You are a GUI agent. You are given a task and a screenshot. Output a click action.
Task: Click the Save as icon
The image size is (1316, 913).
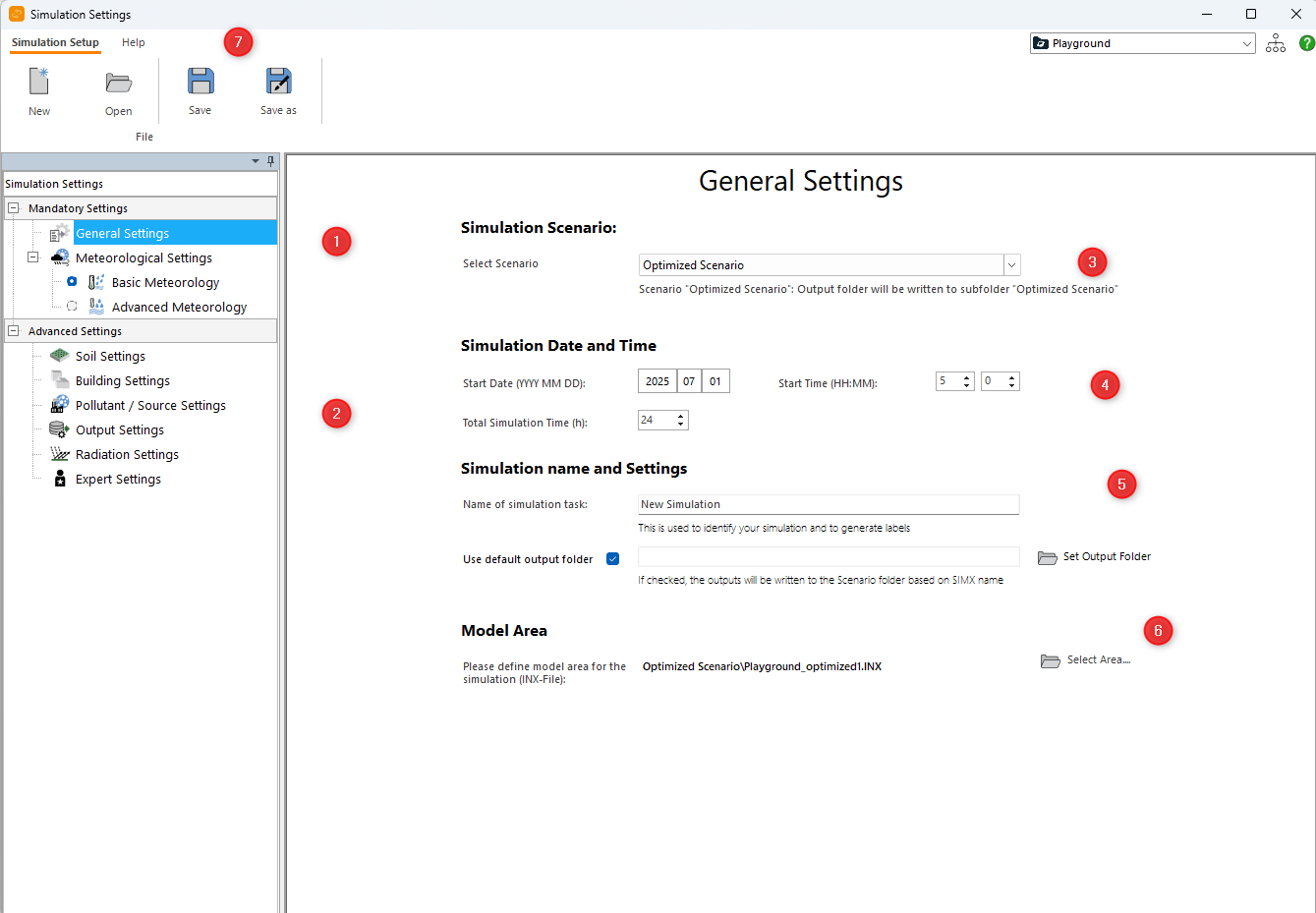[278, 82]
